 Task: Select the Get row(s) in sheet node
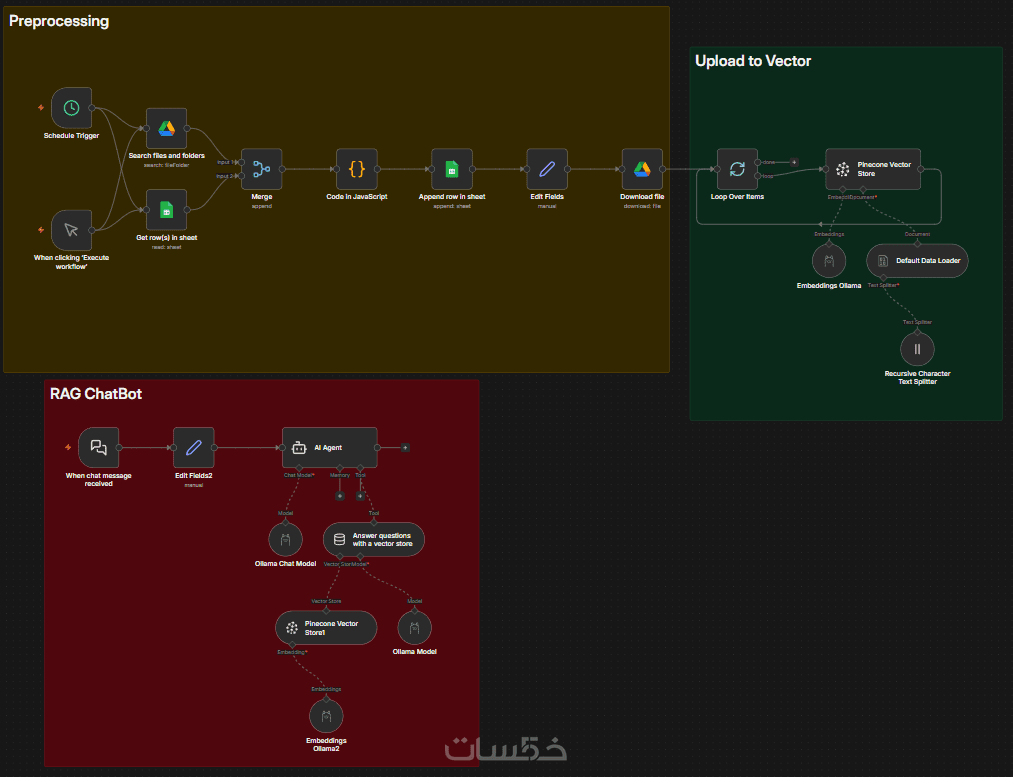click(x=167, y=210)
